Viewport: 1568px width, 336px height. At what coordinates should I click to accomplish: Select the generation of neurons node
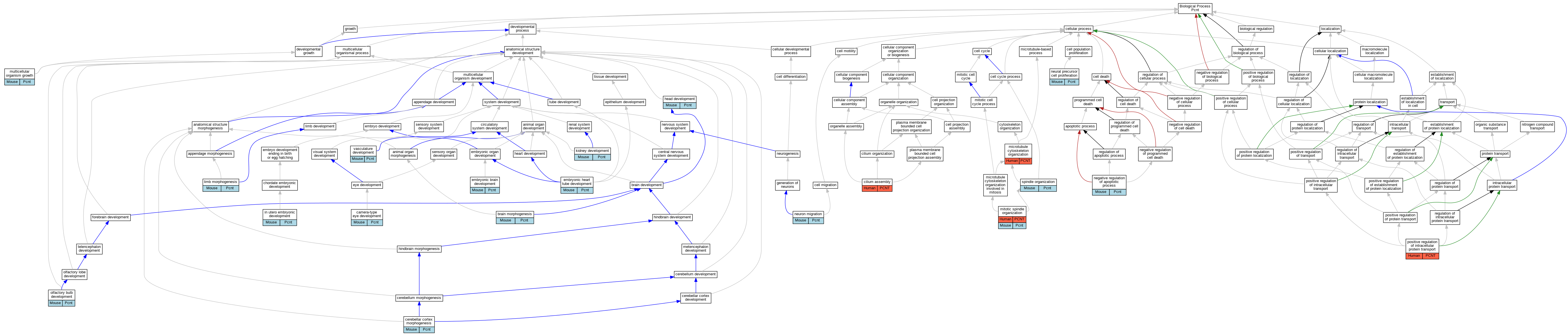point(788,185)
